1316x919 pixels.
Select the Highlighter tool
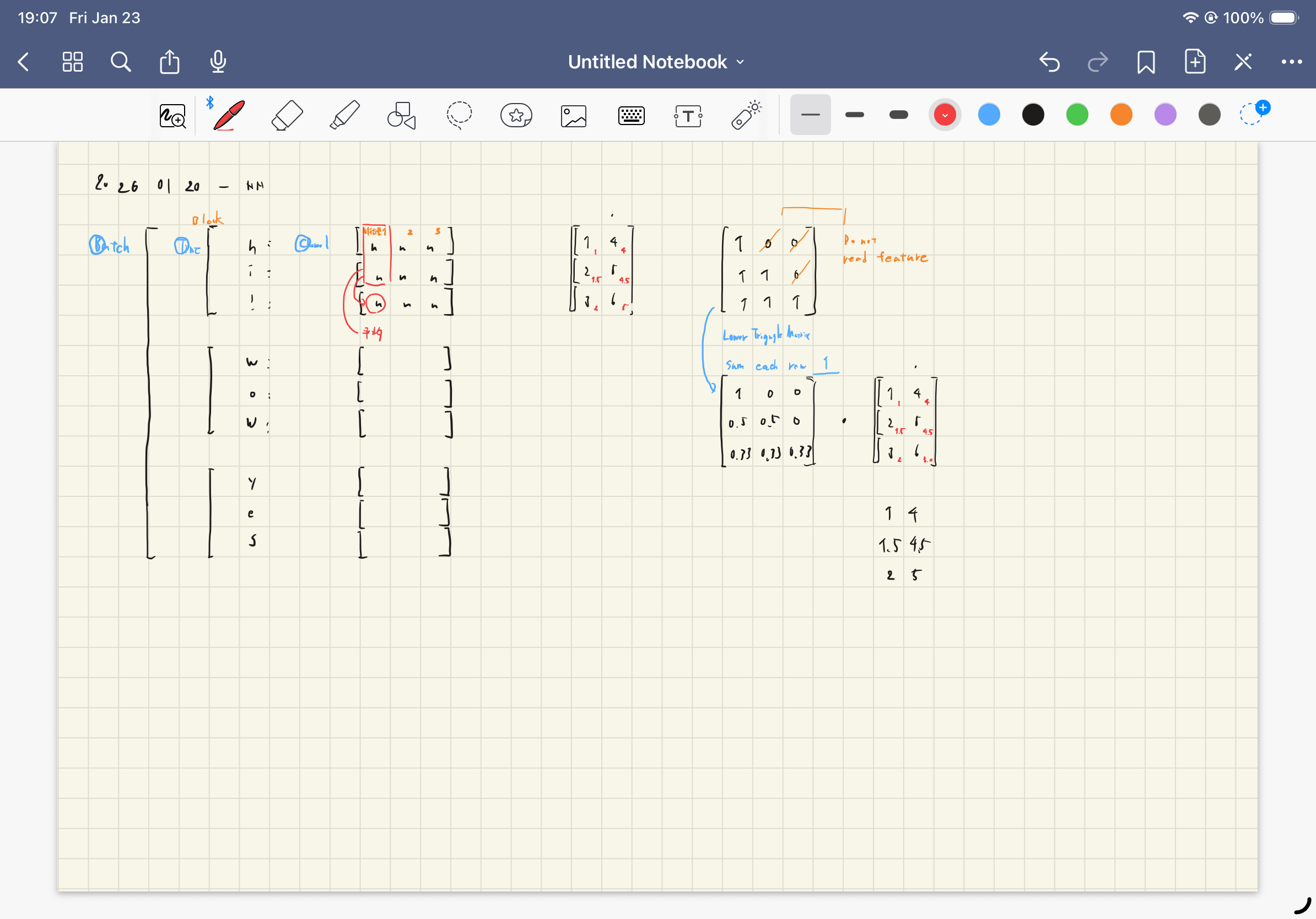(344, 115)
